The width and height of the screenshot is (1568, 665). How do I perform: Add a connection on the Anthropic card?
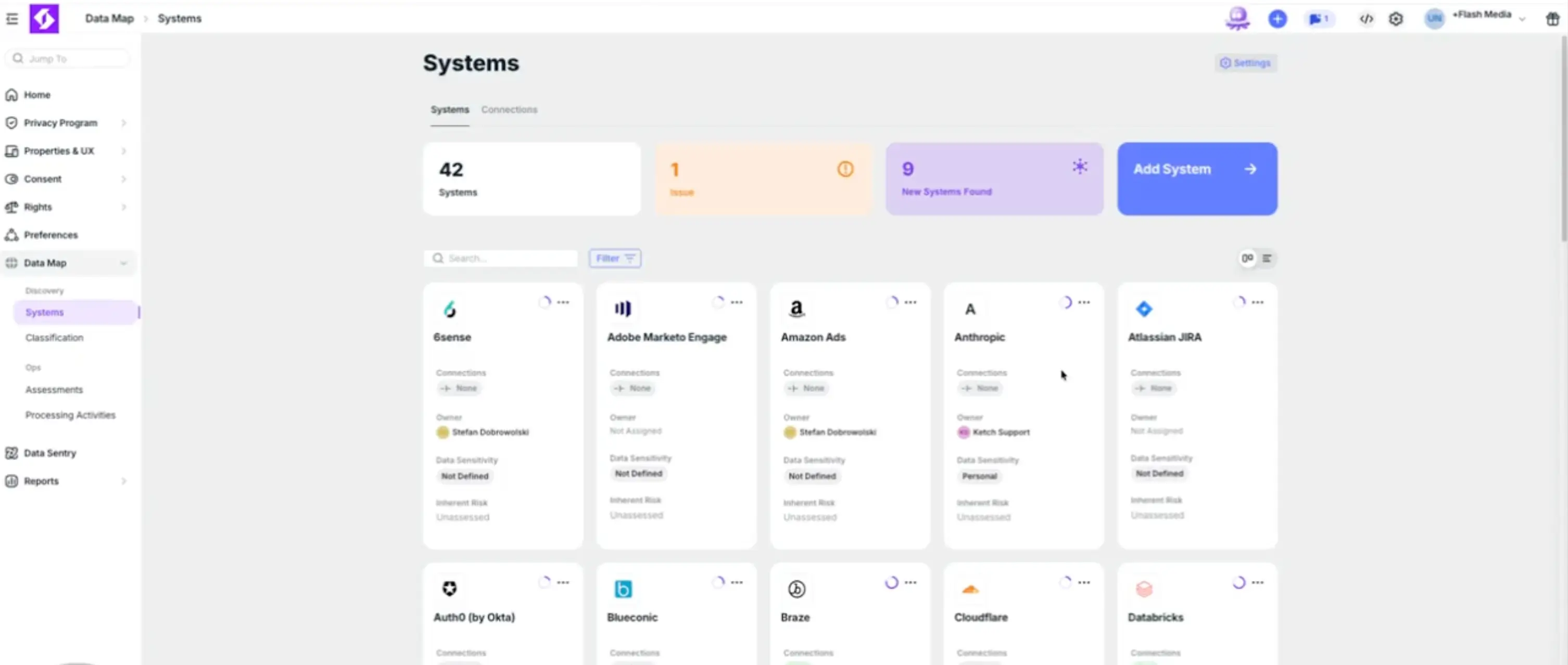[980, 388]
